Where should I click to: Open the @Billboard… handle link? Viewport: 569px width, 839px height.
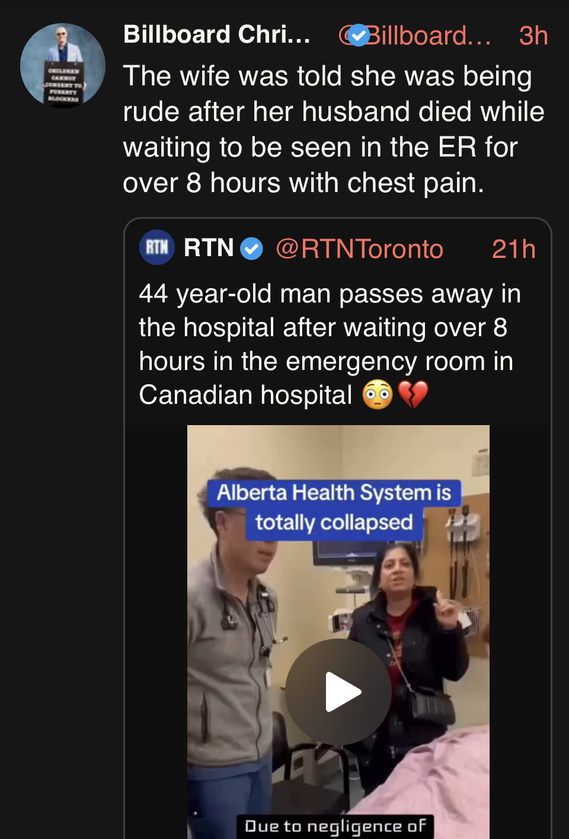[415, 36]
